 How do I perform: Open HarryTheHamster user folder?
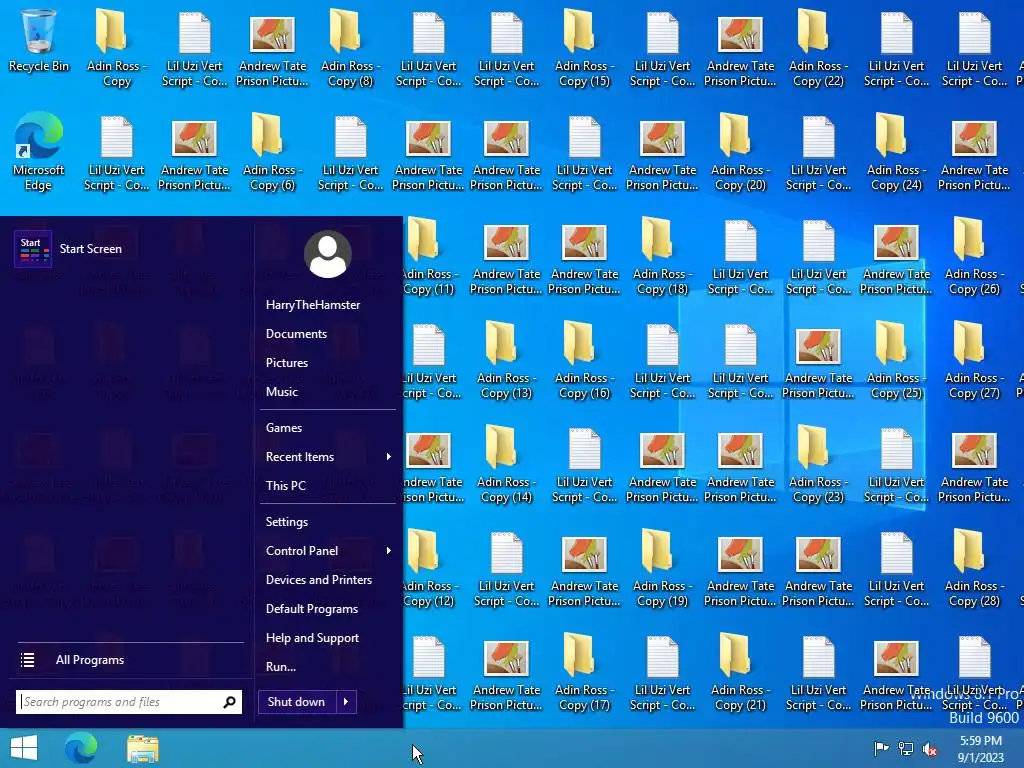(x=313, y=305)
